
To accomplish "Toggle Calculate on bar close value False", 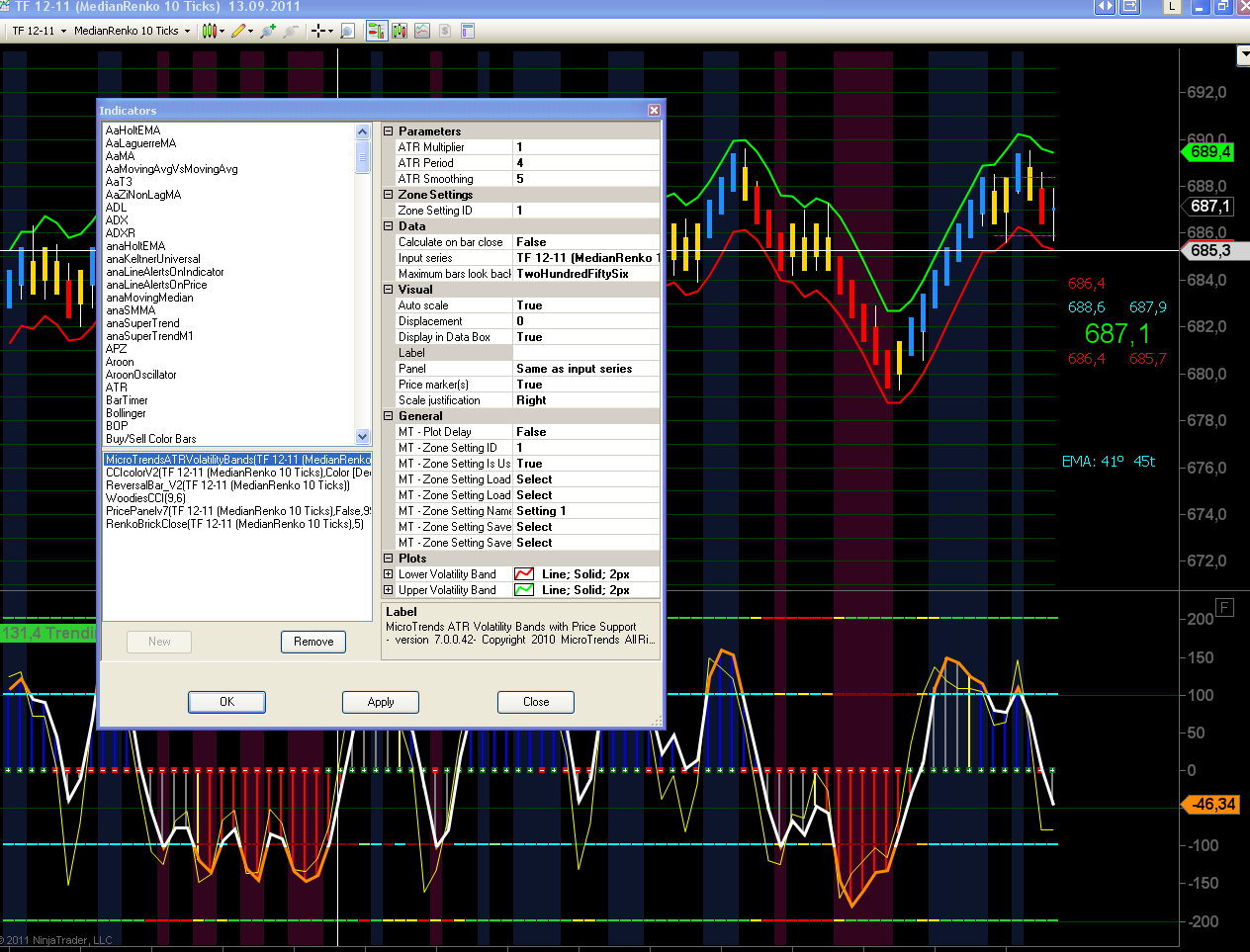I will 585,241.
